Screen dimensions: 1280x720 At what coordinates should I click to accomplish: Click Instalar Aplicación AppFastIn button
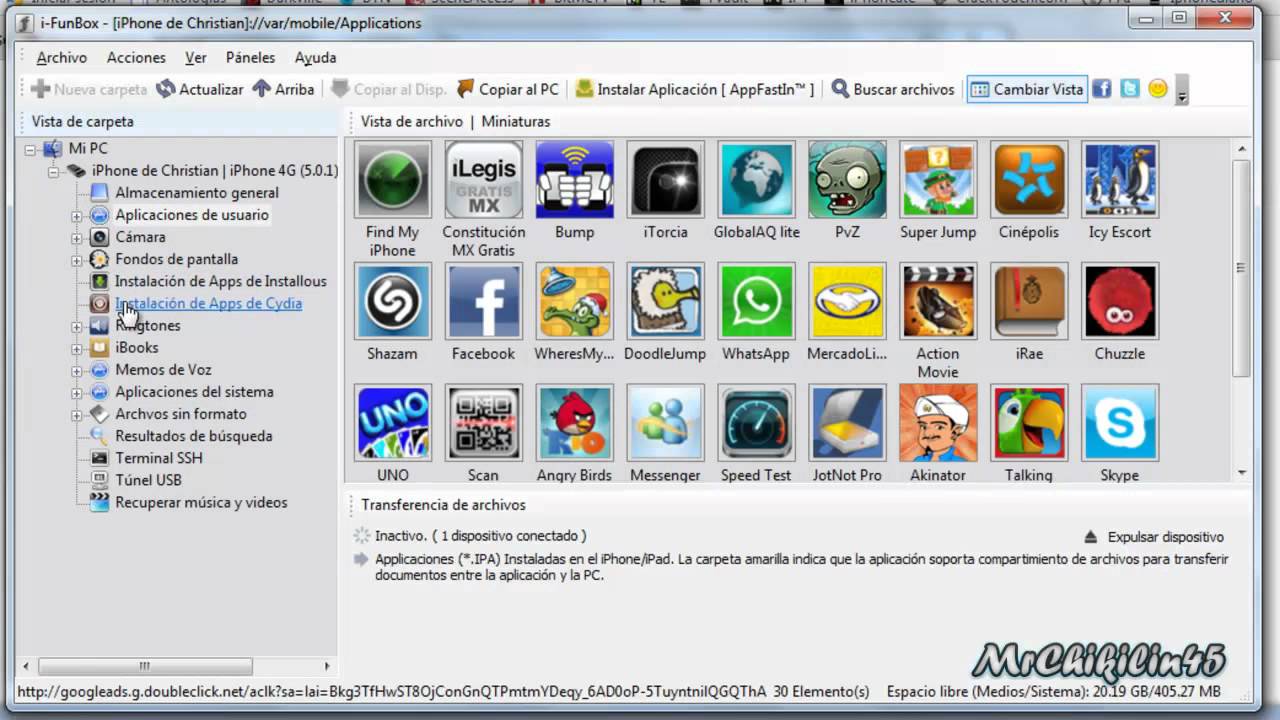coord(694,89)
